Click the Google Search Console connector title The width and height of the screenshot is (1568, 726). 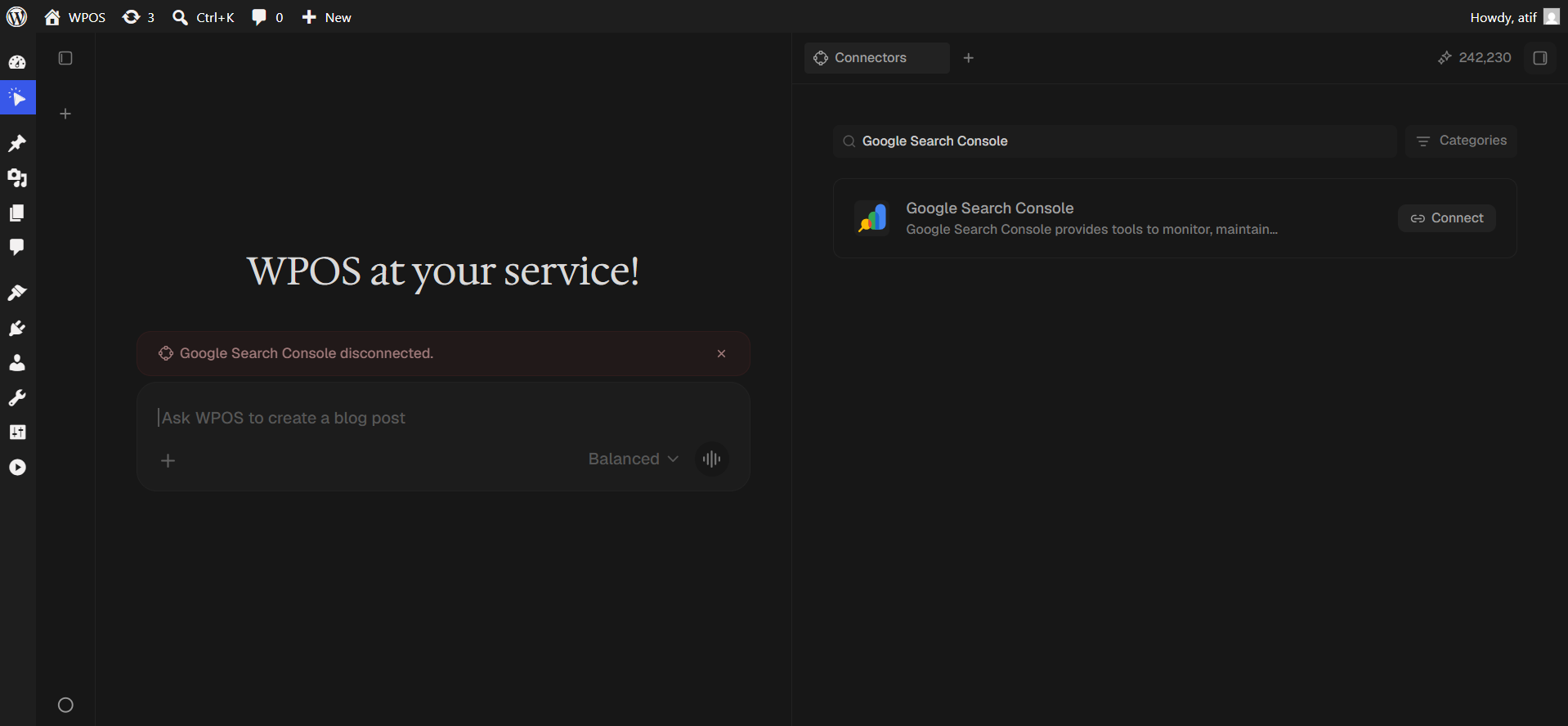pos(990,208)
